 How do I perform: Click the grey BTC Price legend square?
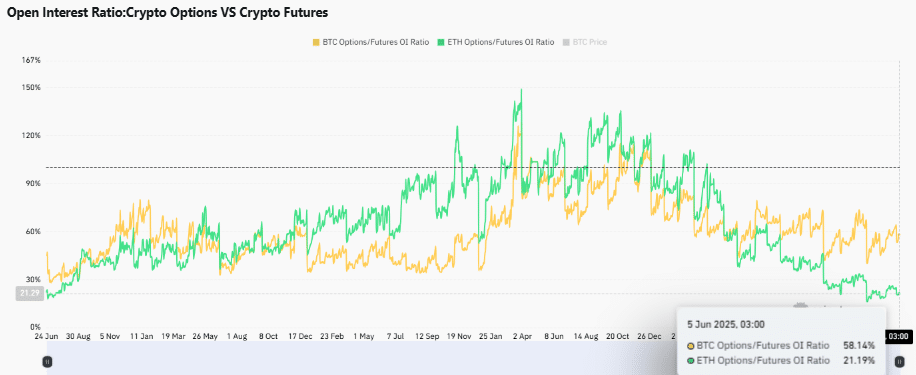(x=565, y=42)
